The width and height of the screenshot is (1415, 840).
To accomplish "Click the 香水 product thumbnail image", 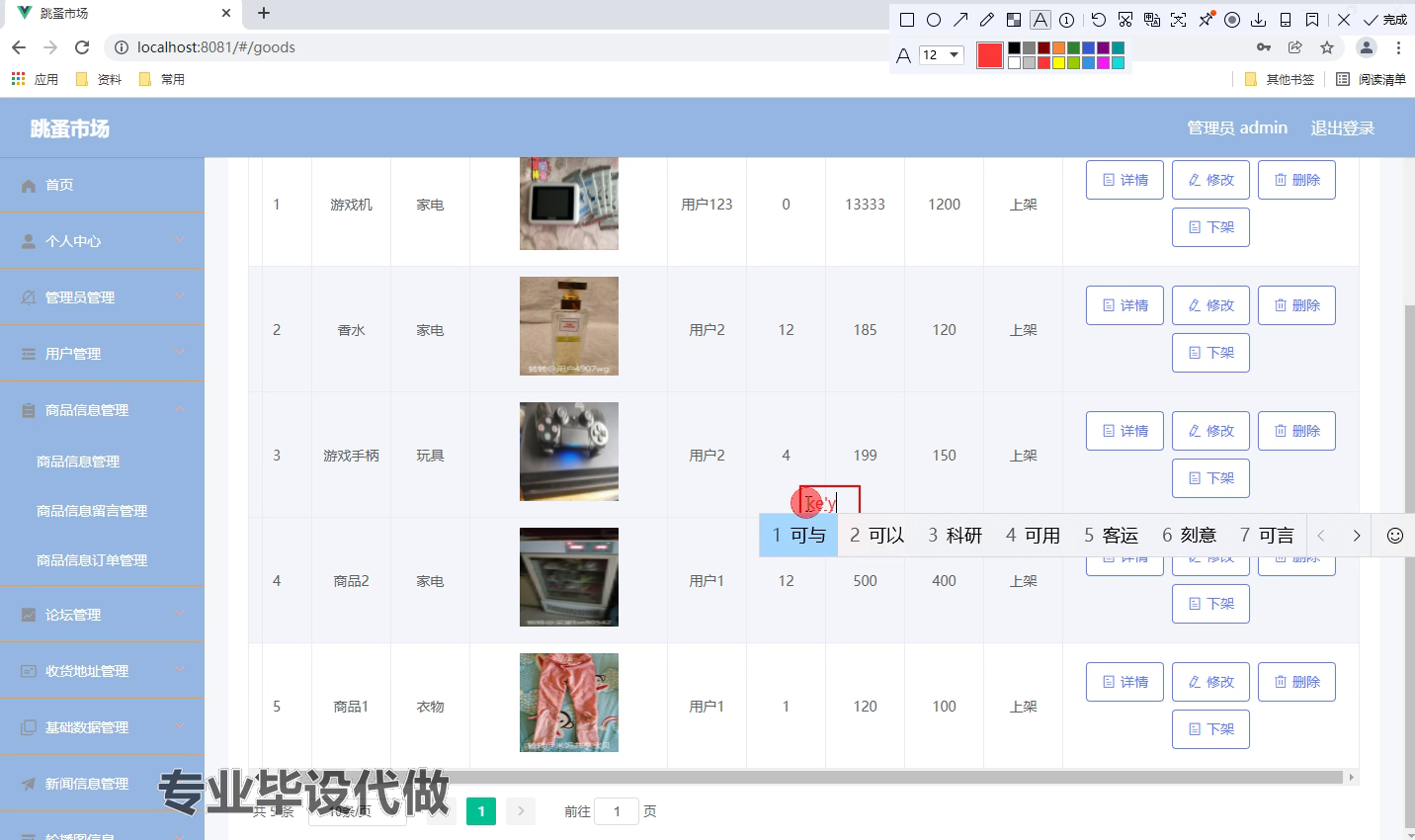I will coord(569,326).
